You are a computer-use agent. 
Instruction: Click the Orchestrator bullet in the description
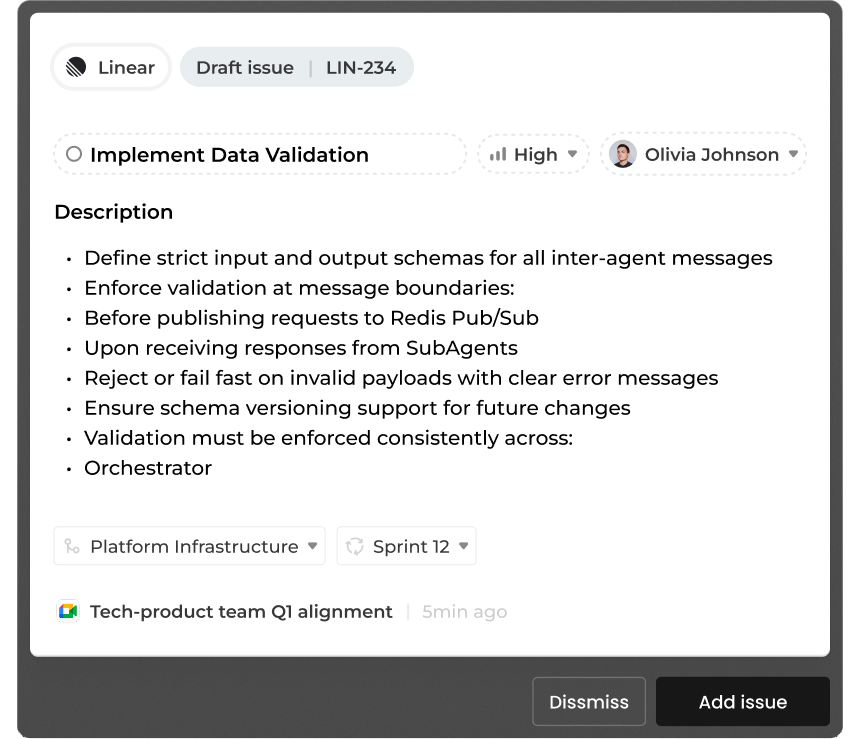148,468
